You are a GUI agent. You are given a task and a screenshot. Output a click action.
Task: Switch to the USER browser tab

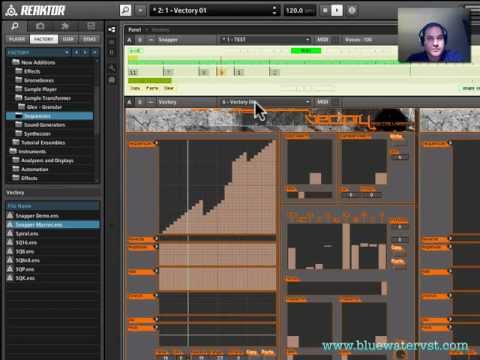tap(68, 39)
